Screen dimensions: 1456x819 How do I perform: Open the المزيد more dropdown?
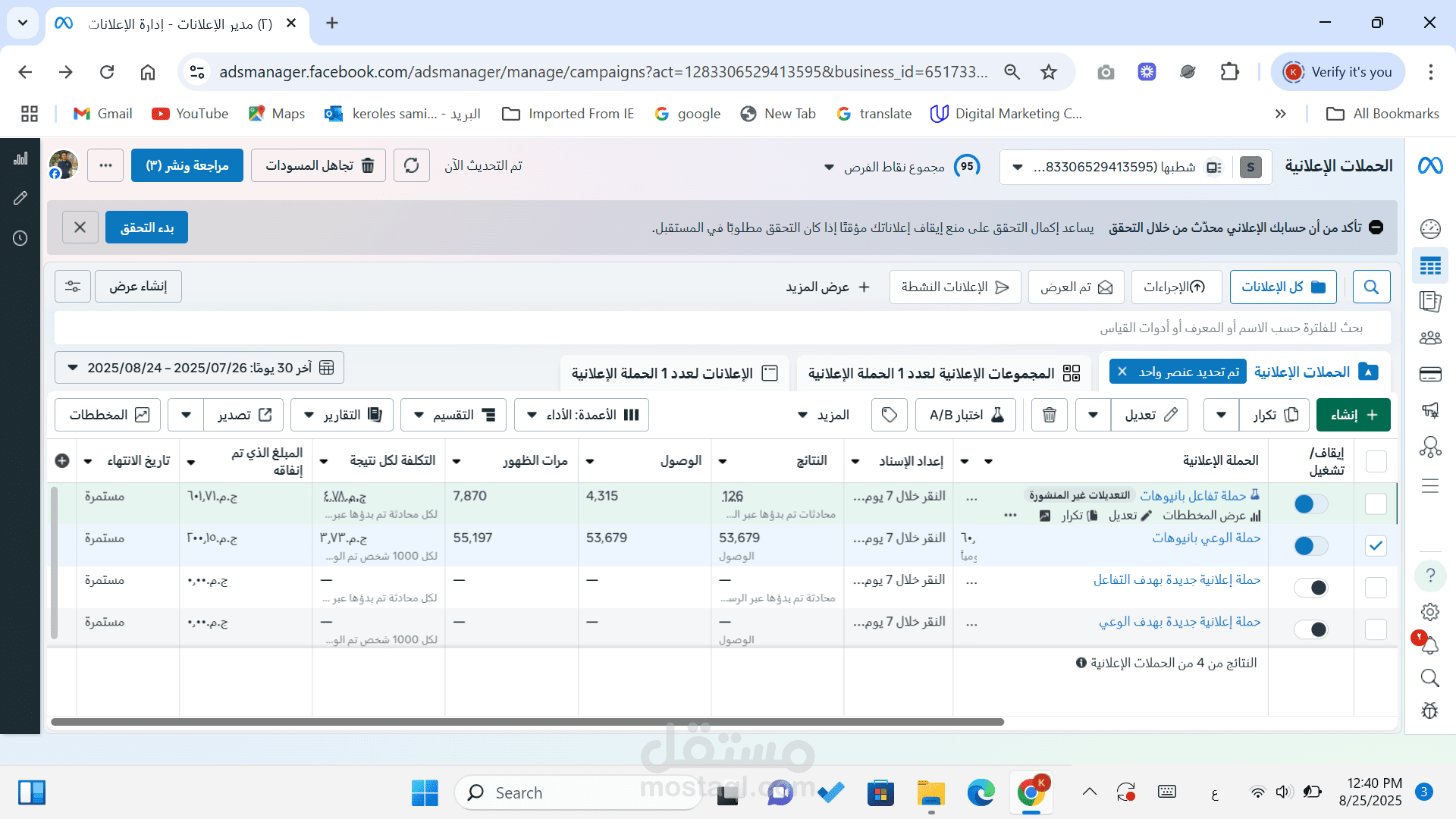point(824,415)
